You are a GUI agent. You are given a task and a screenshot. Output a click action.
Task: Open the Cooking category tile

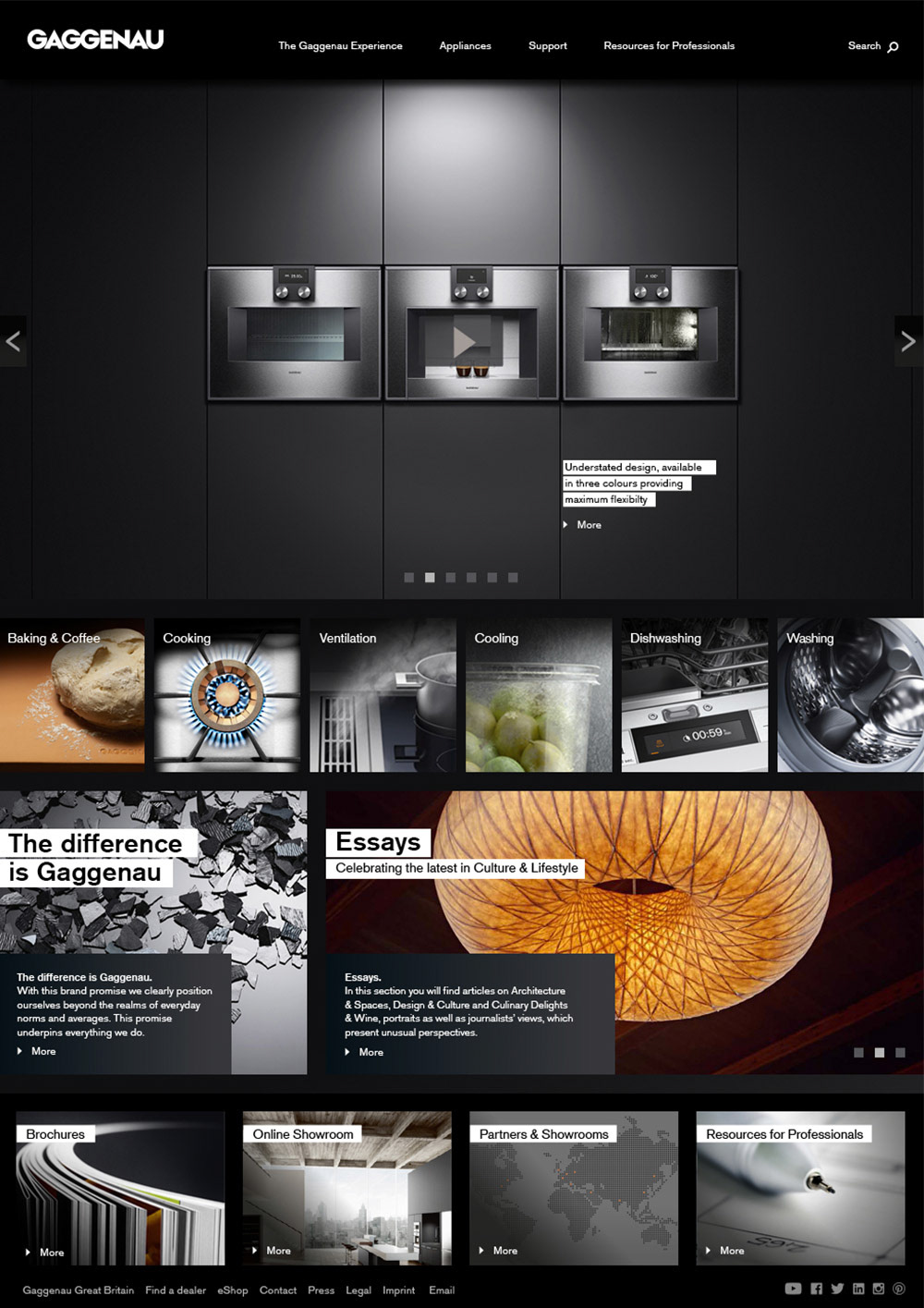[x=227, y=695]
